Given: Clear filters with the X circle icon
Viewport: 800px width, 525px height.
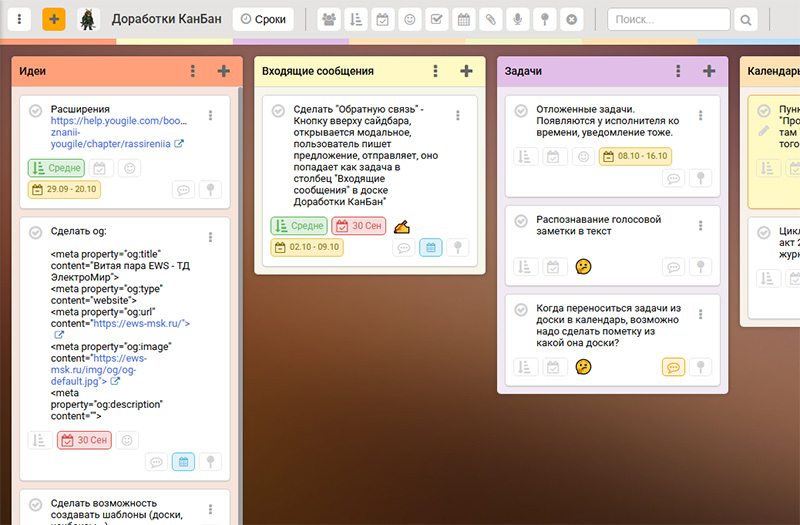Looking at the screenshot, I should [x=572, y=19].
